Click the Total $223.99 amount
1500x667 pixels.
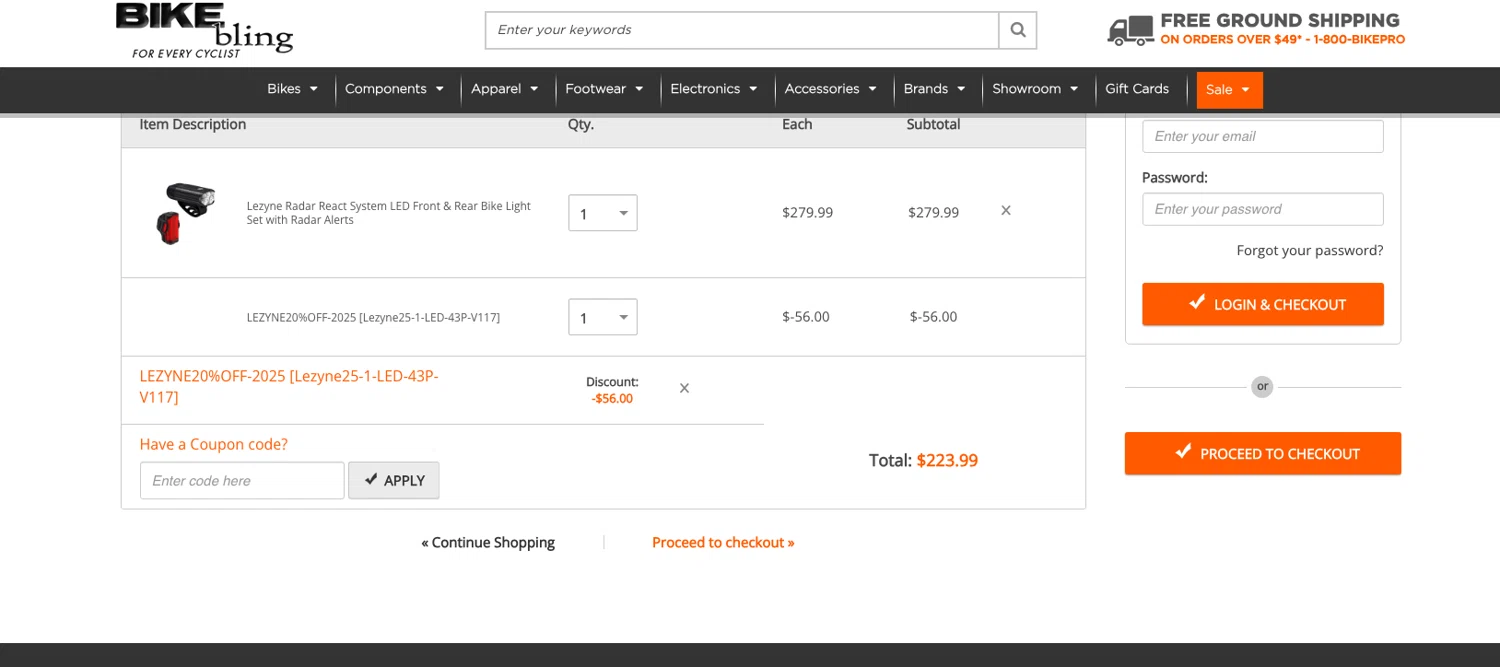pos(947,460)
